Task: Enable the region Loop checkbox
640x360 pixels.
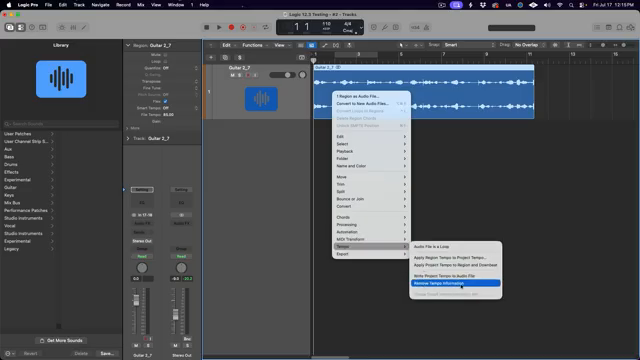Action: 165,61
